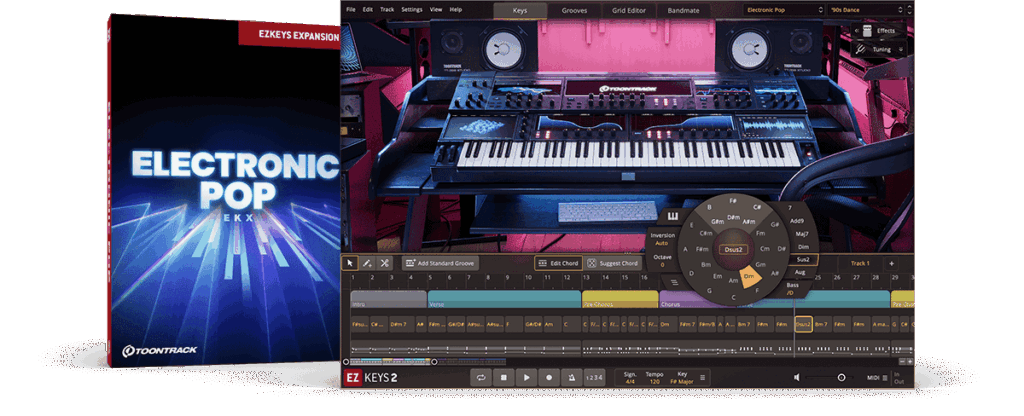Select the arrow pointer tool

click(350, 263)
